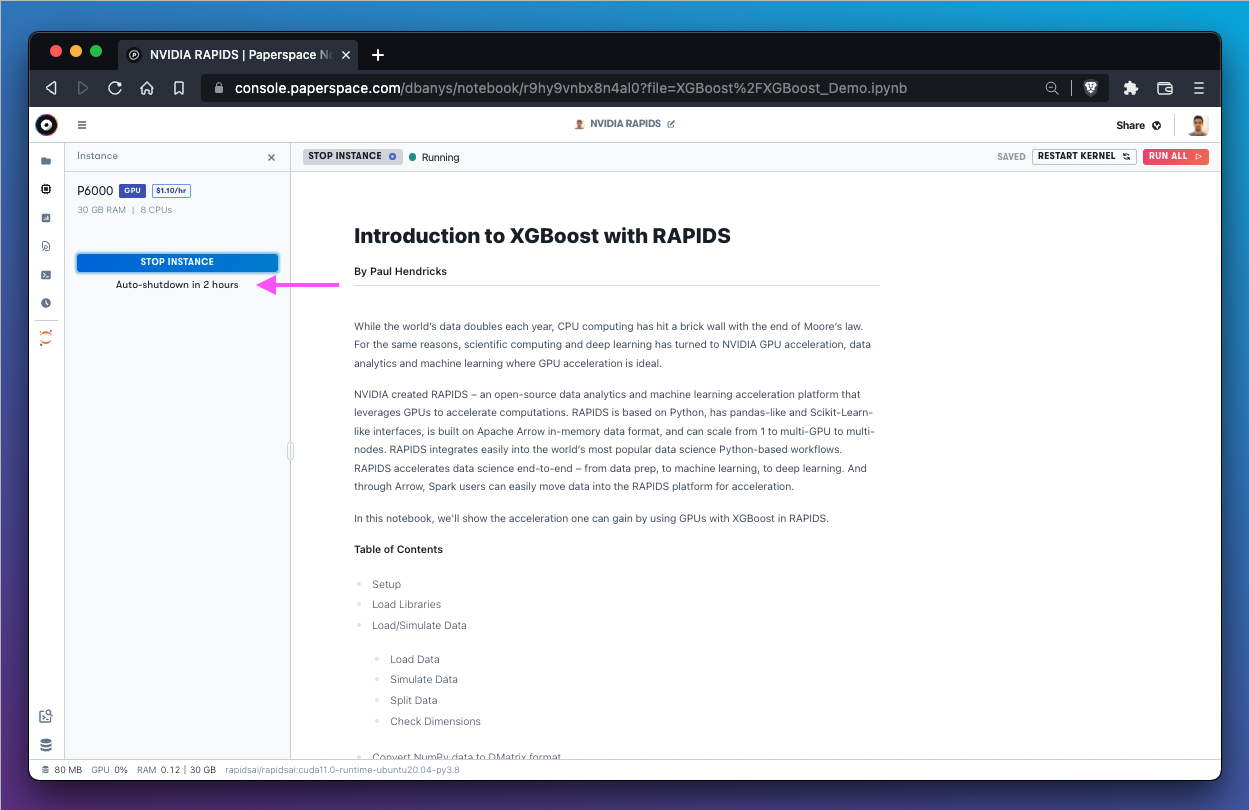Screen dimensions: 1249x810
Task: Click the sidebar panel divider handle
Action: [290, 451]
